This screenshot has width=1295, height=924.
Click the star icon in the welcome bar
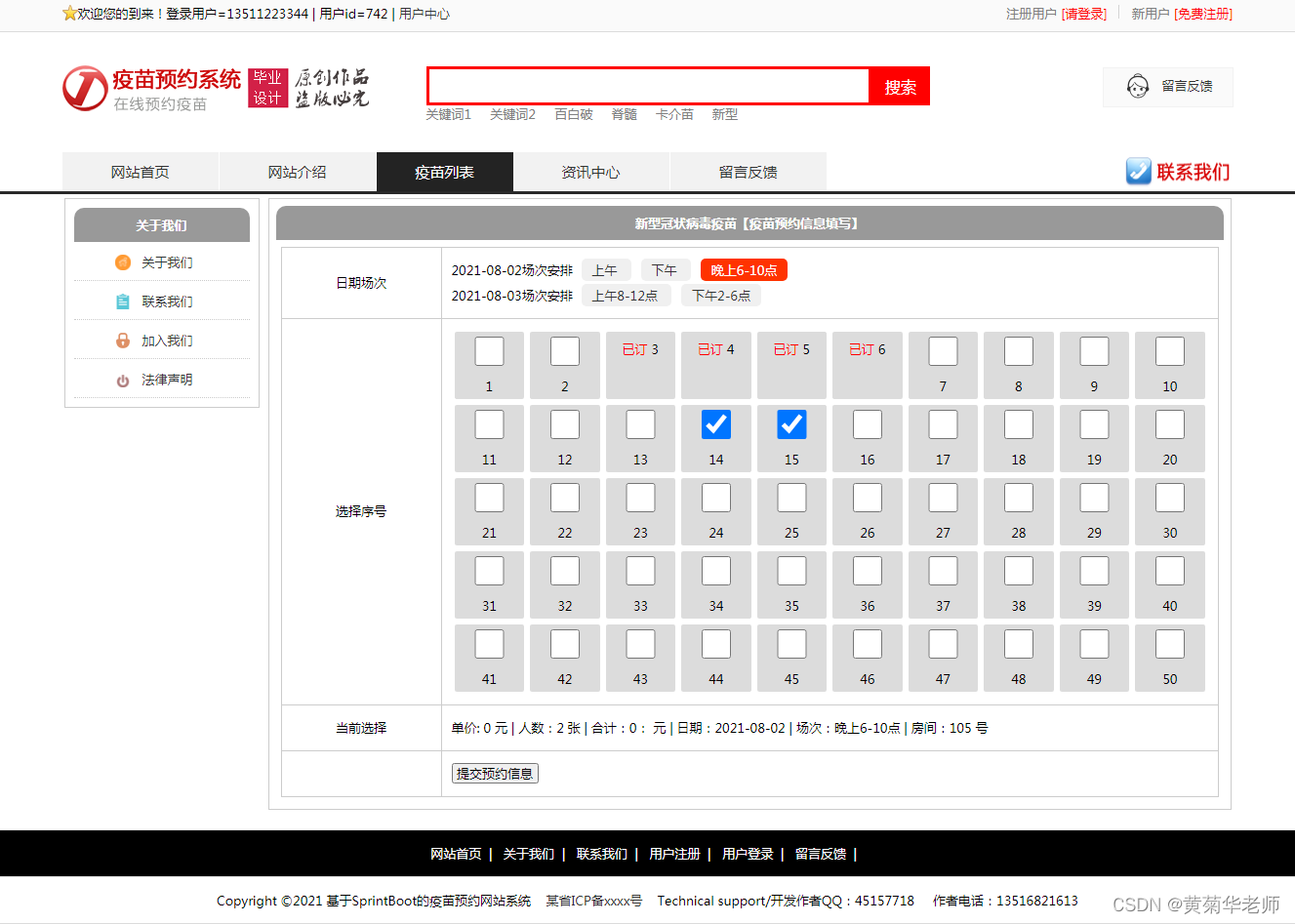click(69, 14)
